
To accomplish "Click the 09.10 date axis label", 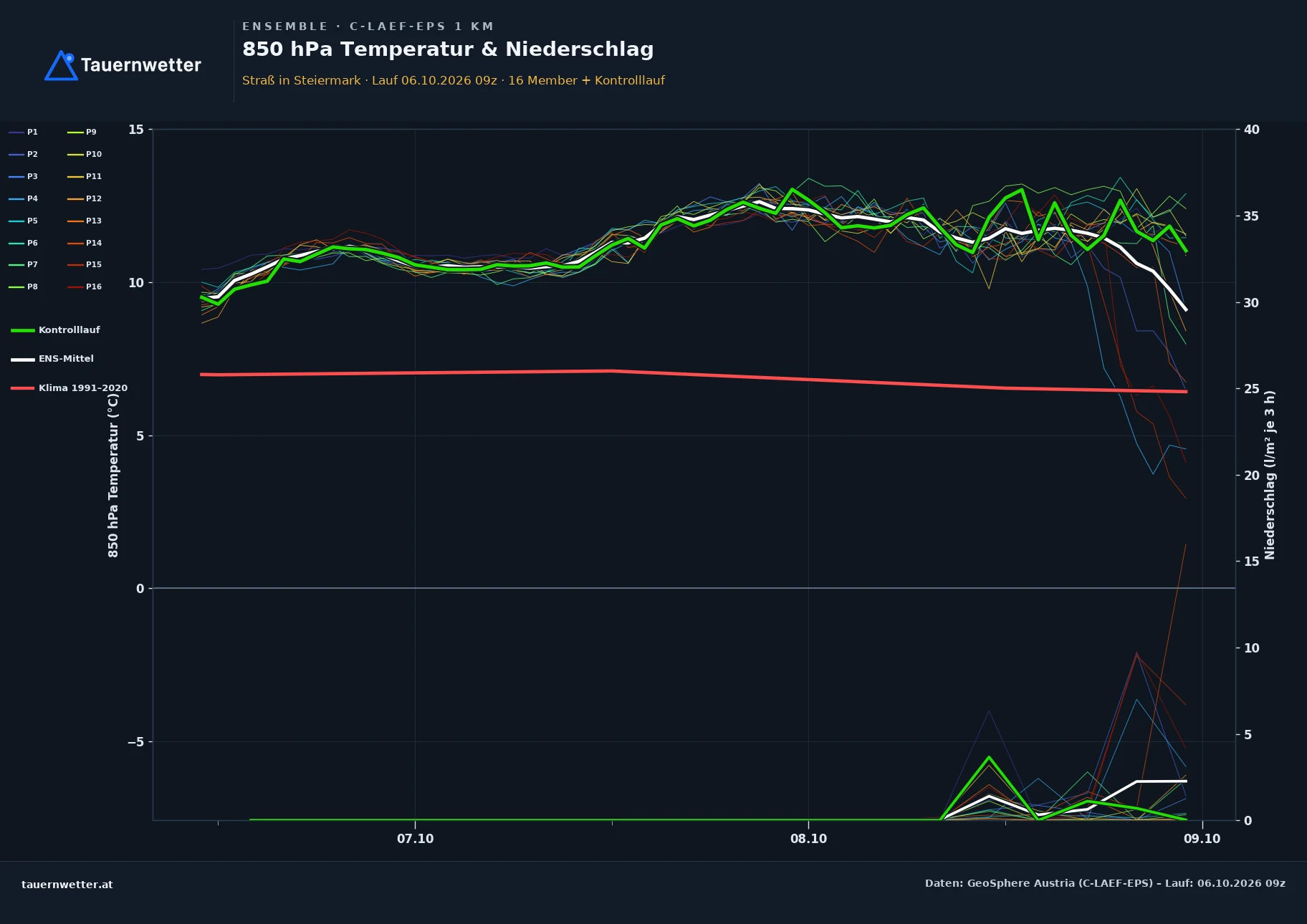I will (x=1202, y=839).
